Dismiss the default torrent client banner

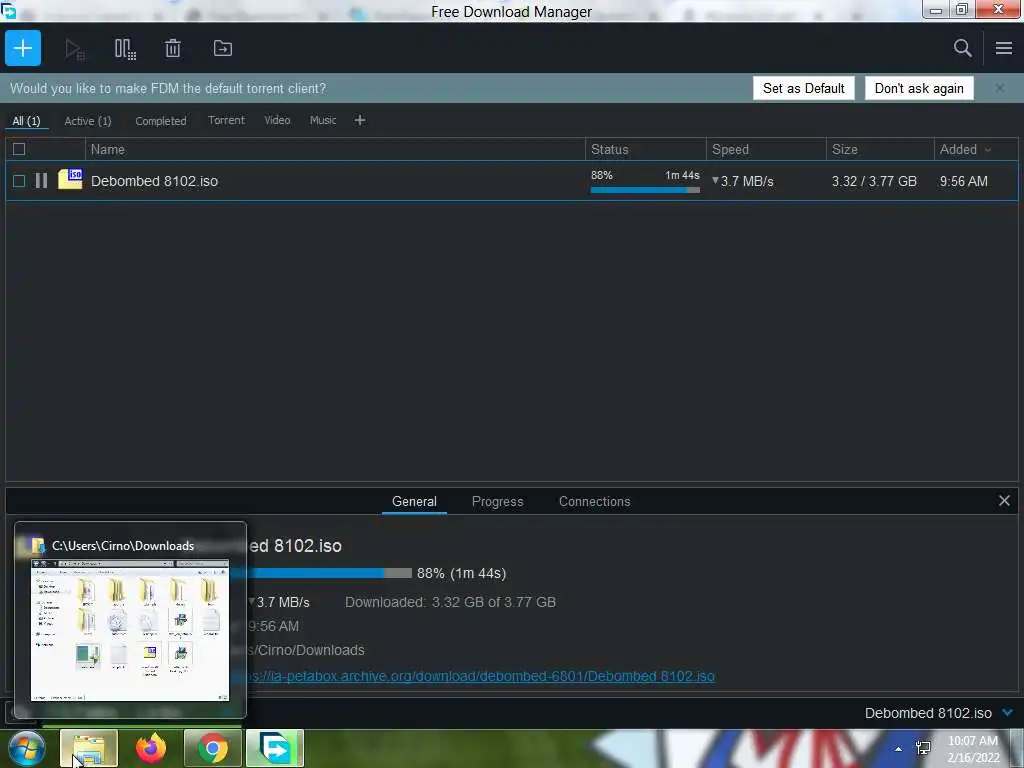tap(999, 88)
